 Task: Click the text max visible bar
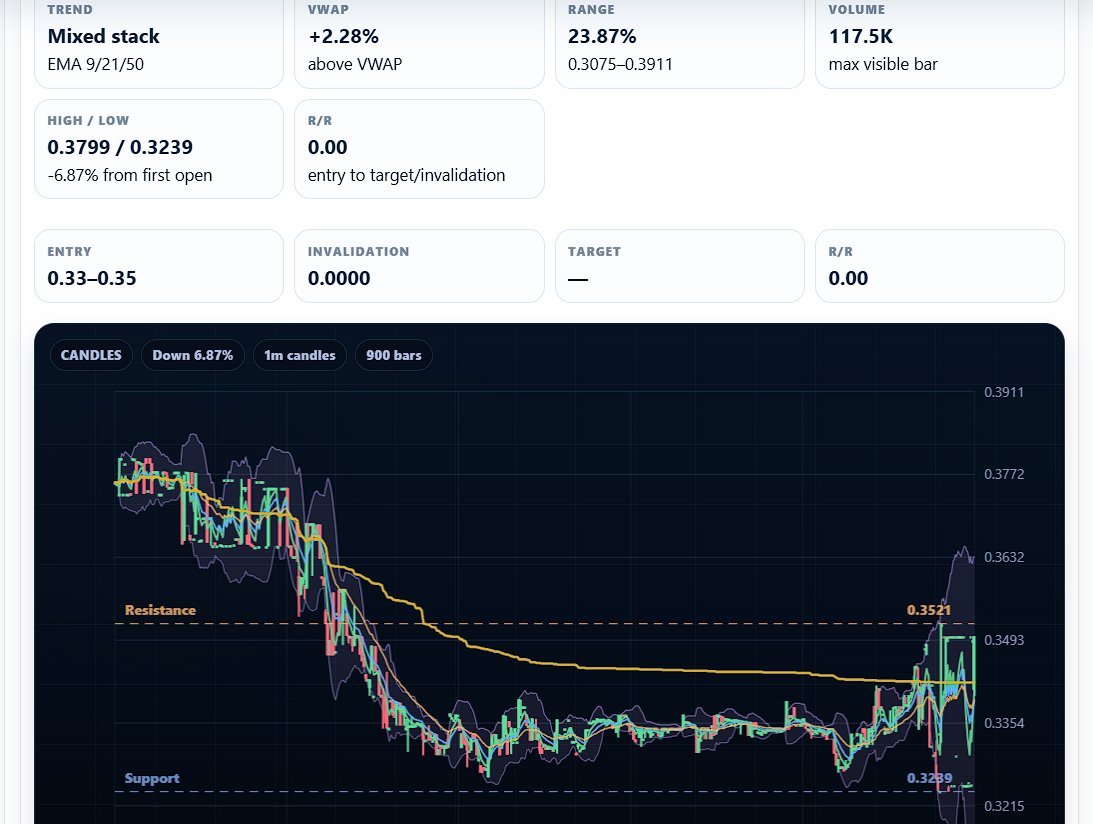(883, 64)
